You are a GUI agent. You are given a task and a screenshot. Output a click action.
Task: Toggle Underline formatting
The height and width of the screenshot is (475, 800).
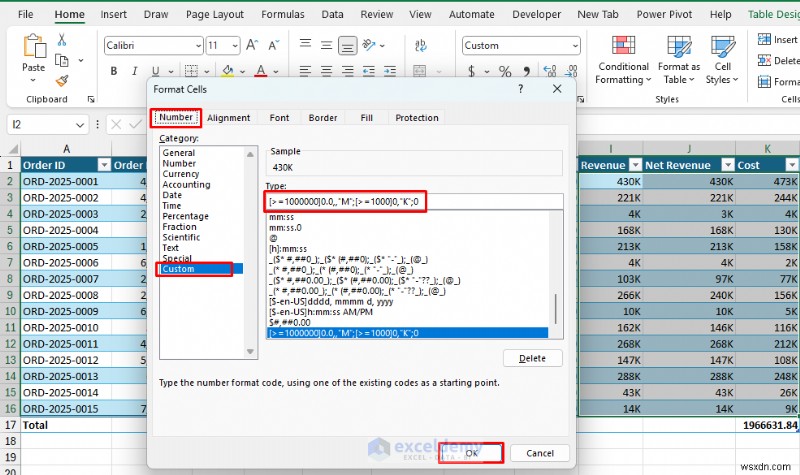click(x=155, y=71)
